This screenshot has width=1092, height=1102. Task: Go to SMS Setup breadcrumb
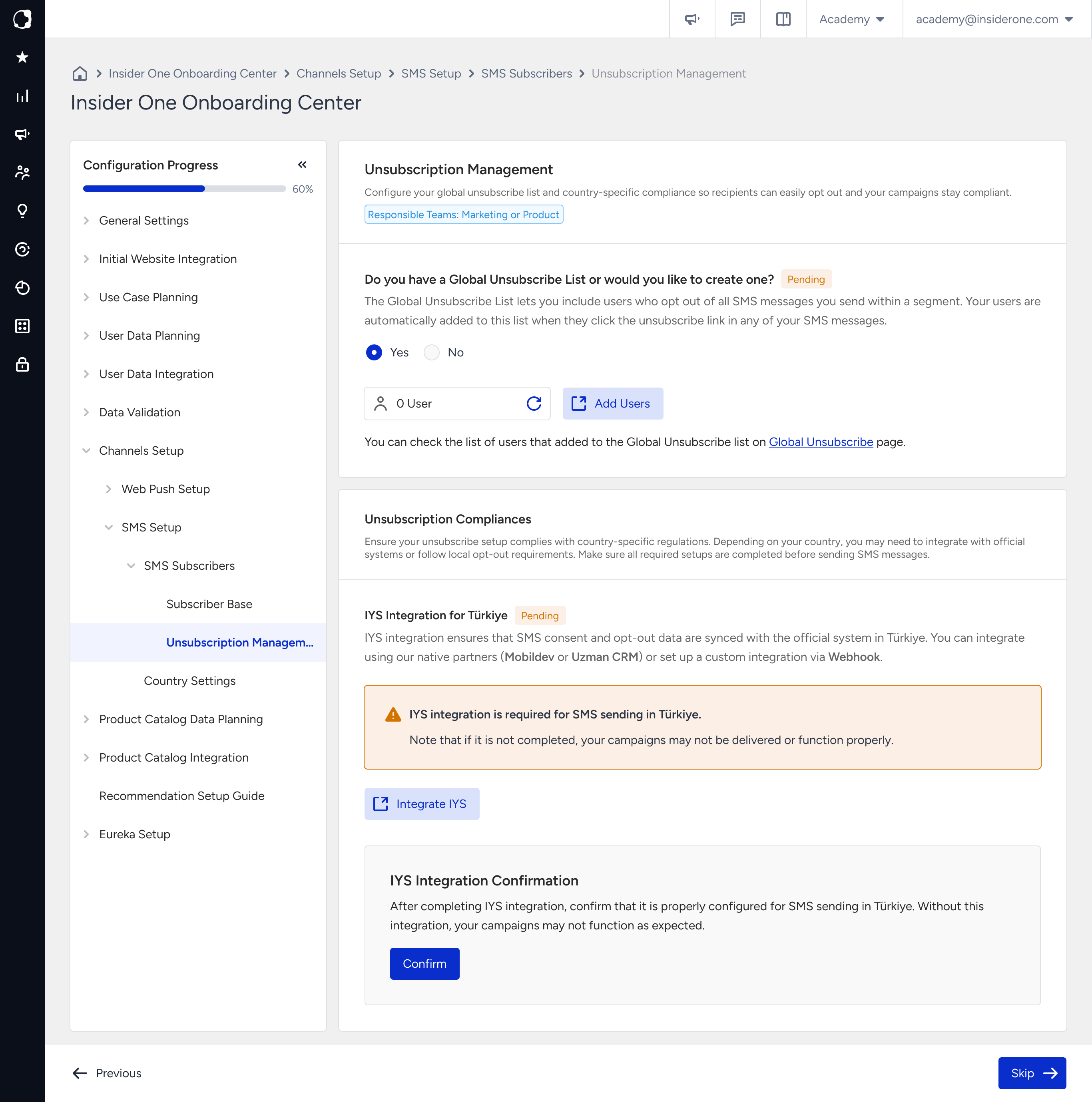pyautogui.click(x=431, y=74)
